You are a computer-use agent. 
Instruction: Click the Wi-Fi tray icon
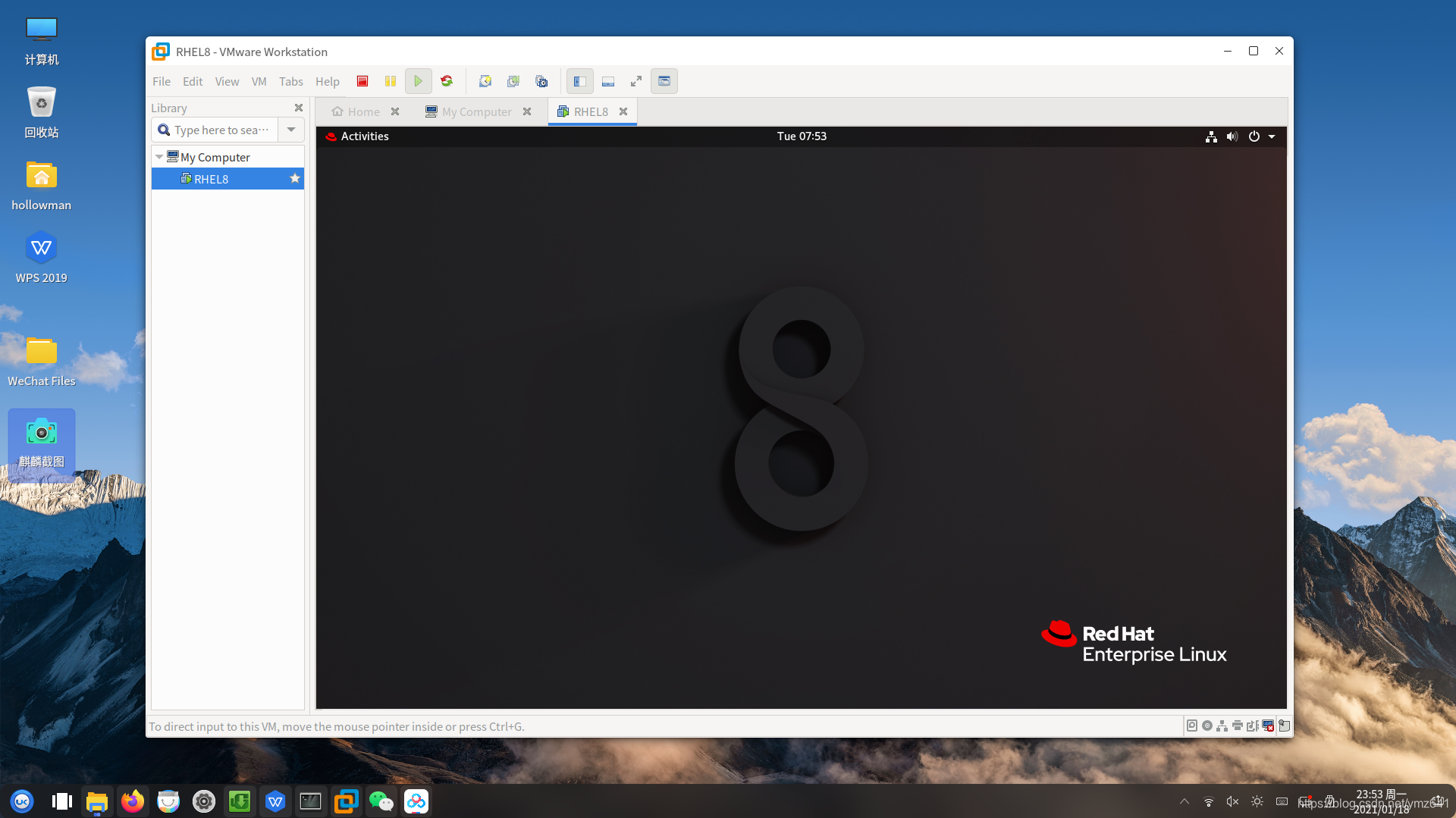coord(1209,801)
